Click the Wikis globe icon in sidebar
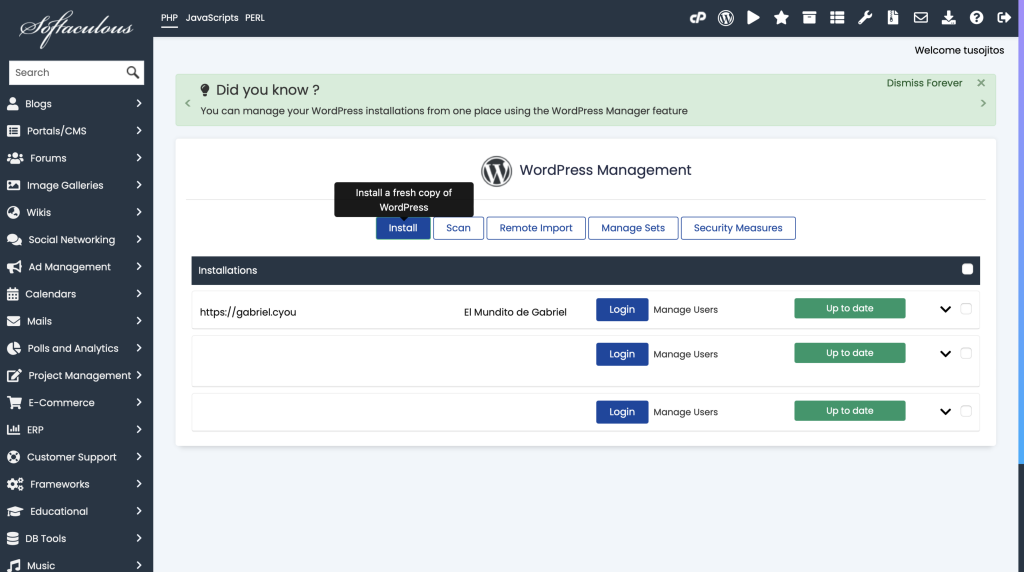 13,212
